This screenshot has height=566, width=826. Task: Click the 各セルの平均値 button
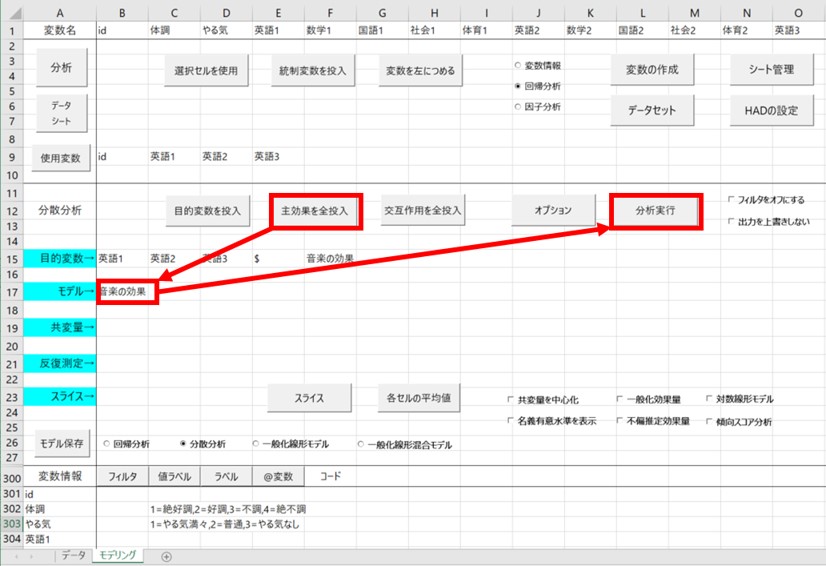[419, 397]
